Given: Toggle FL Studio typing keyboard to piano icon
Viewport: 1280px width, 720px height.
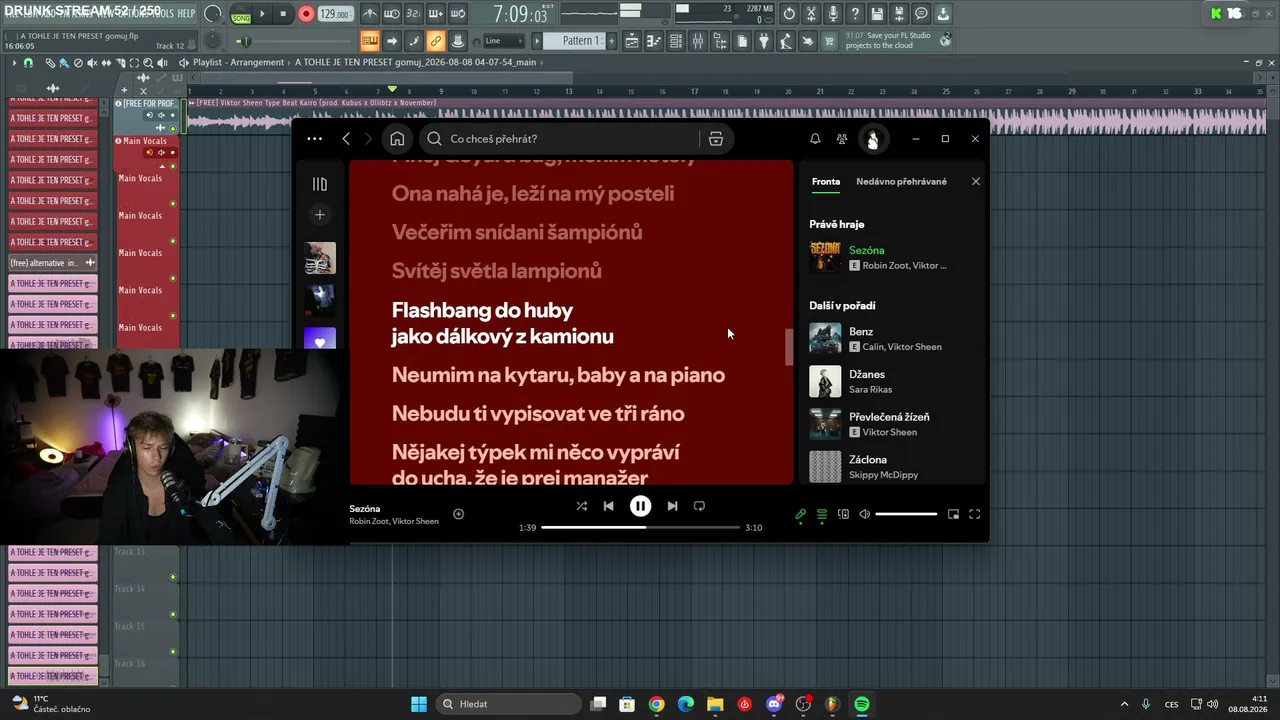Looking at the screenshot, I should [x=370, y=41].
